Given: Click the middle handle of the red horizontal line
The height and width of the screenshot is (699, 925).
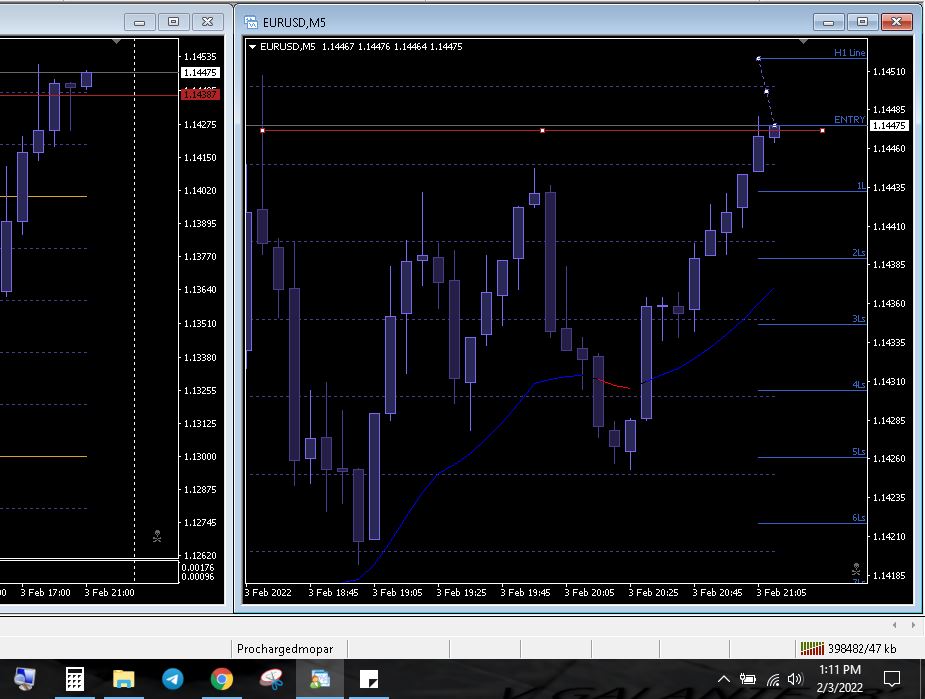Looking at the screenshot, I should click(542, 130).
